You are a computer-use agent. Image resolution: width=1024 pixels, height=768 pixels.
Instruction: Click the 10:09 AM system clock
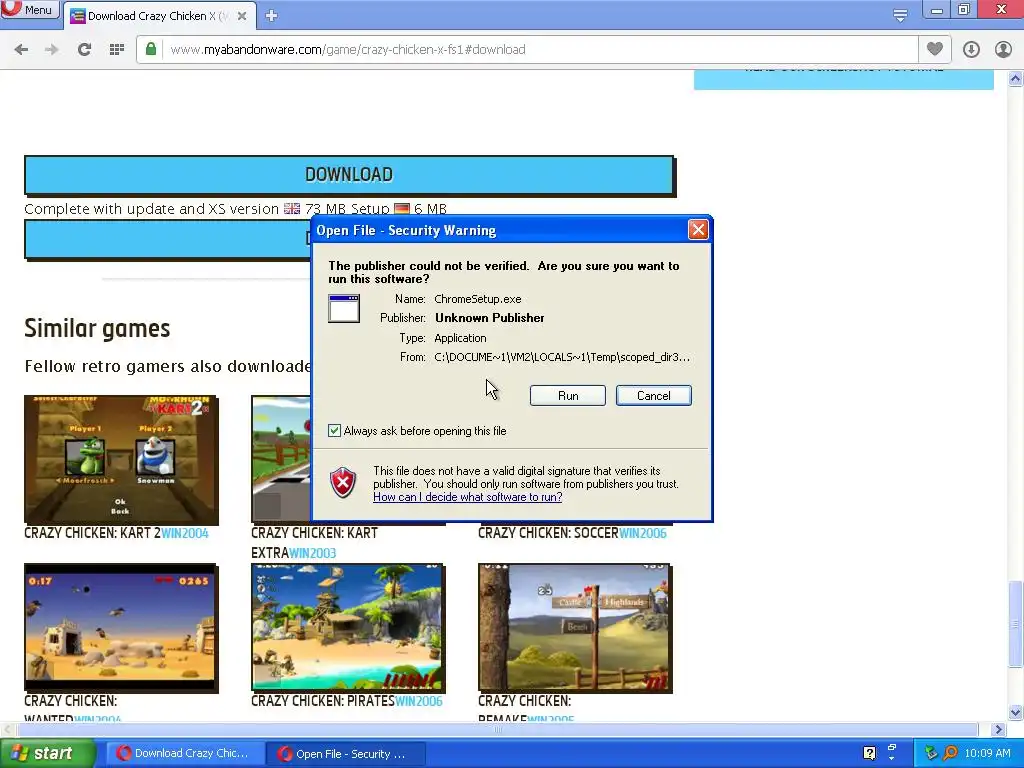[x=987, y=753]
